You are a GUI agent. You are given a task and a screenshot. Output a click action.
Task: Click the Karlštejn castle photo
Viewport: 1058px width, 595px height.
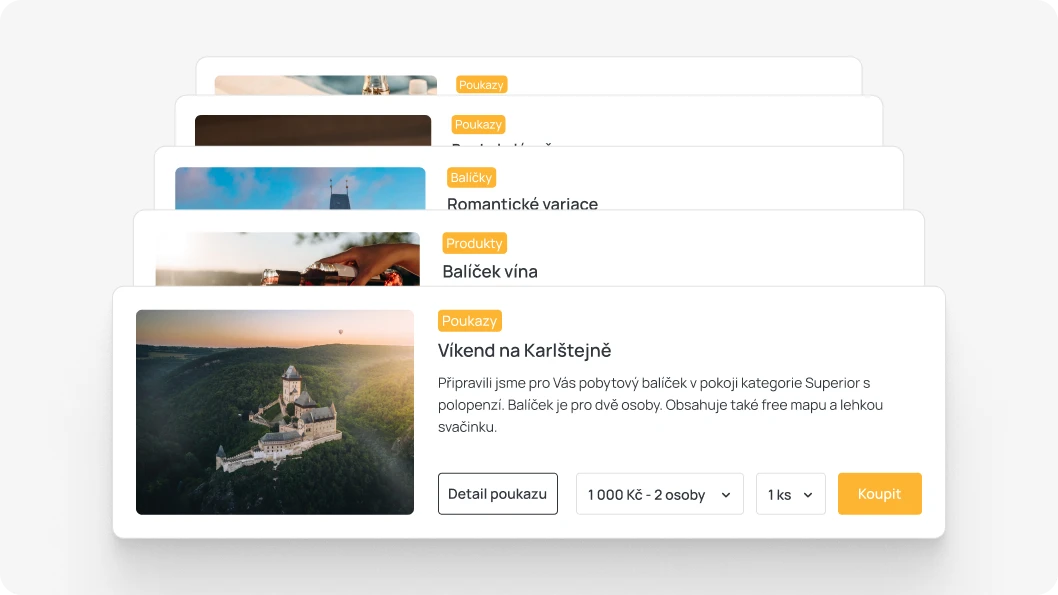coord(275,412)
